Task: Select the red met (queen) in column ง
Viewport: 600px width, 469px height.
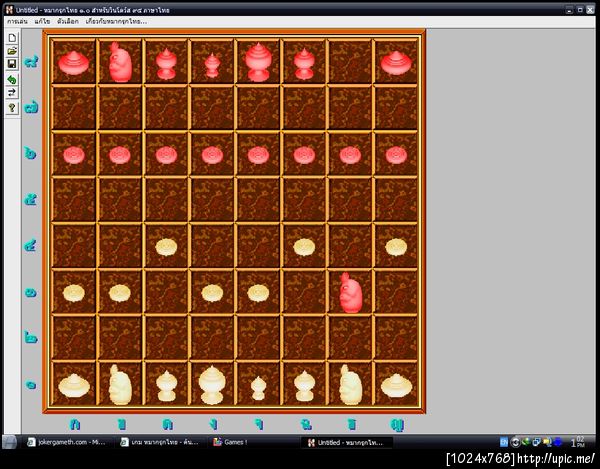Action: (x=212, y=65)
